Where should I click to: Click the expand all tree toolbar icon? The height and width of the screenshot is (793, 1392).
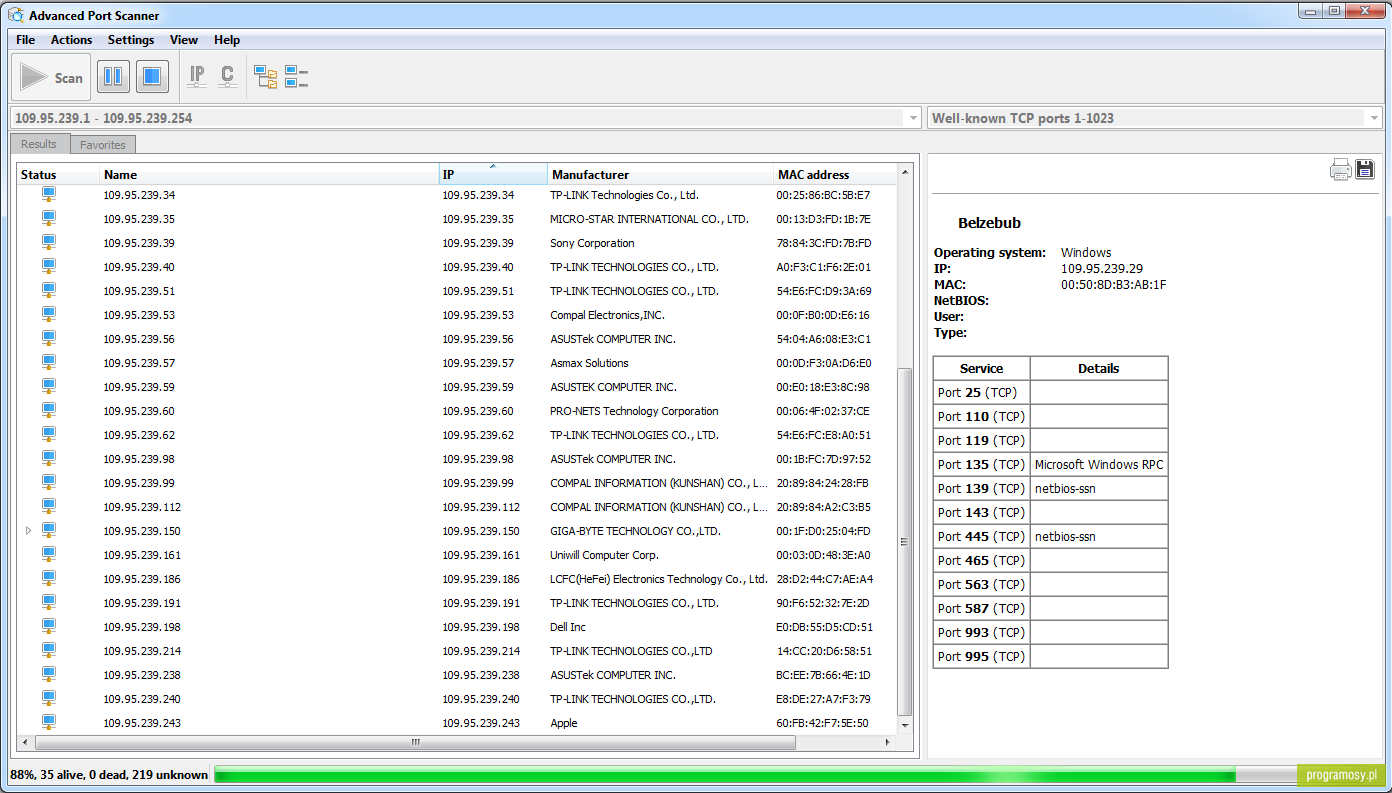click(265, 76)
